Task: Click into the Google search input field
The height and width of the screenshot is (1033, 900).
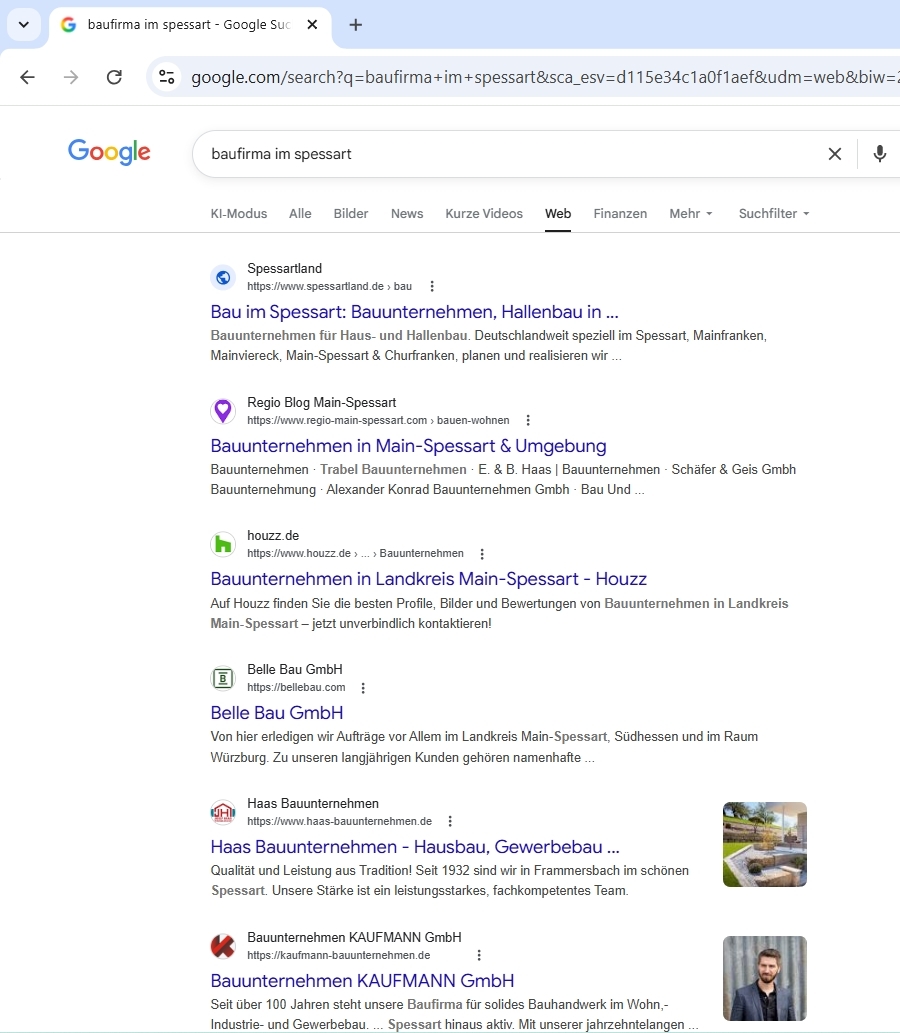Action: click(x=500, y=154)
